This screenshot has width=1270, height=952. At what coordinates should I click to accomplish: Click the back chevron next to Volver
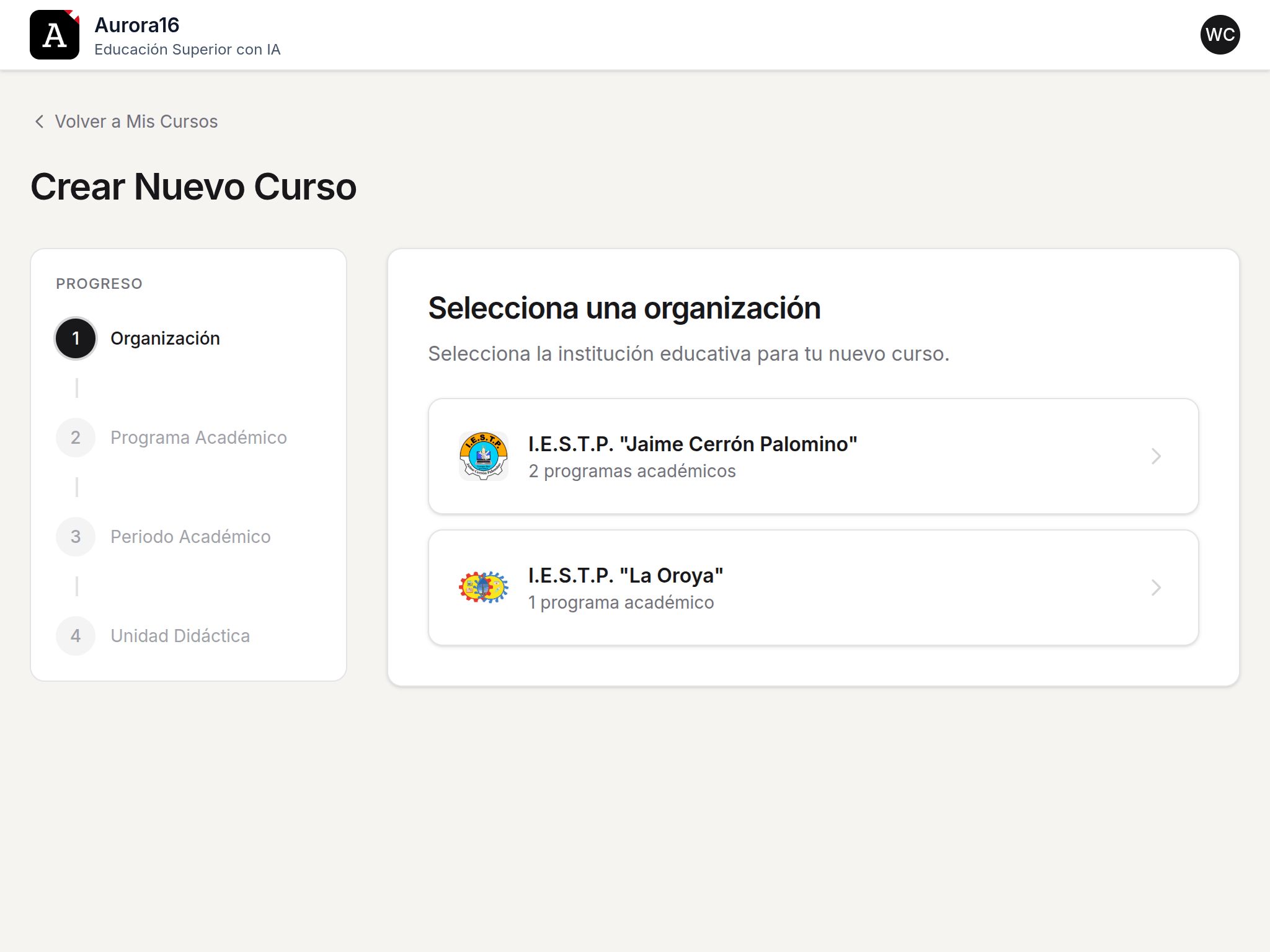(38, 121)
